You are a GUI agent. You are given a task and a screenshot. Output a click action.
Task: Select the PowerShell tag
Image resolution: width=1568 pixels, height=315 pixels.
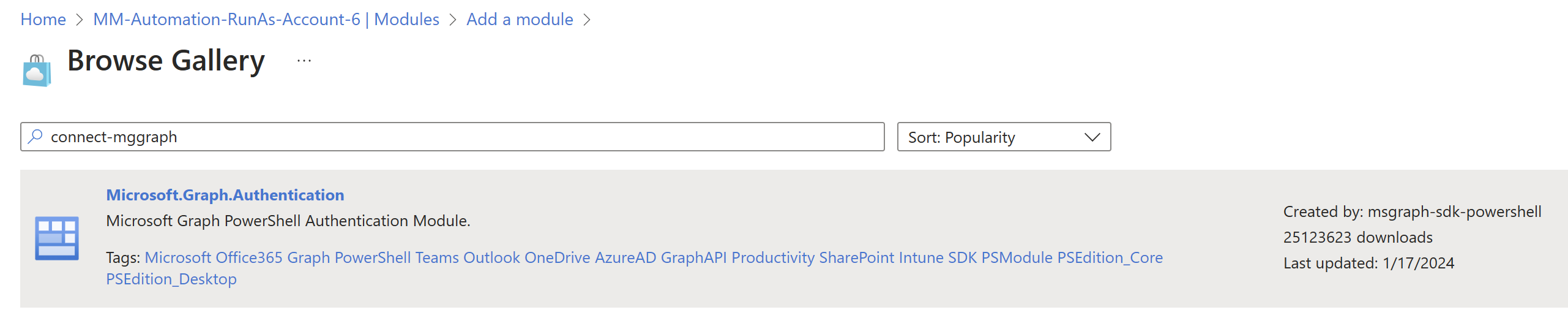click(x=373, y=257)
